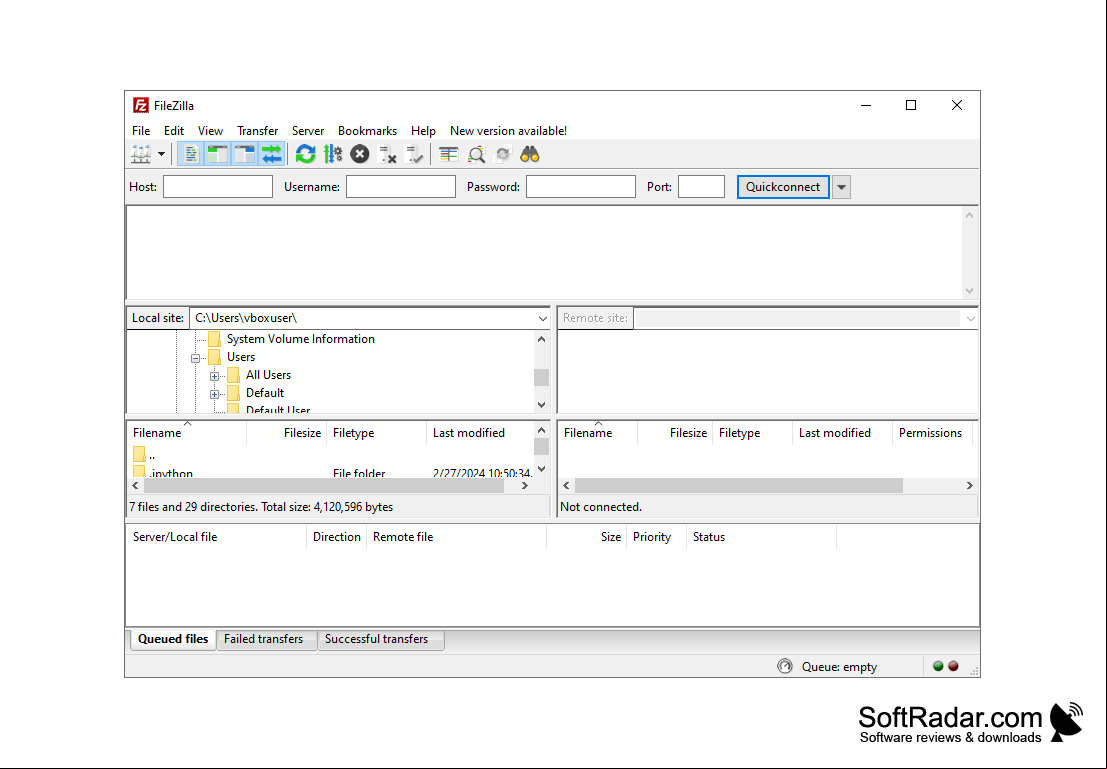Select the All Users tree folder
Image resolution: width=1107 pixels, height=769 pixels.
click(x=268, y=375)
